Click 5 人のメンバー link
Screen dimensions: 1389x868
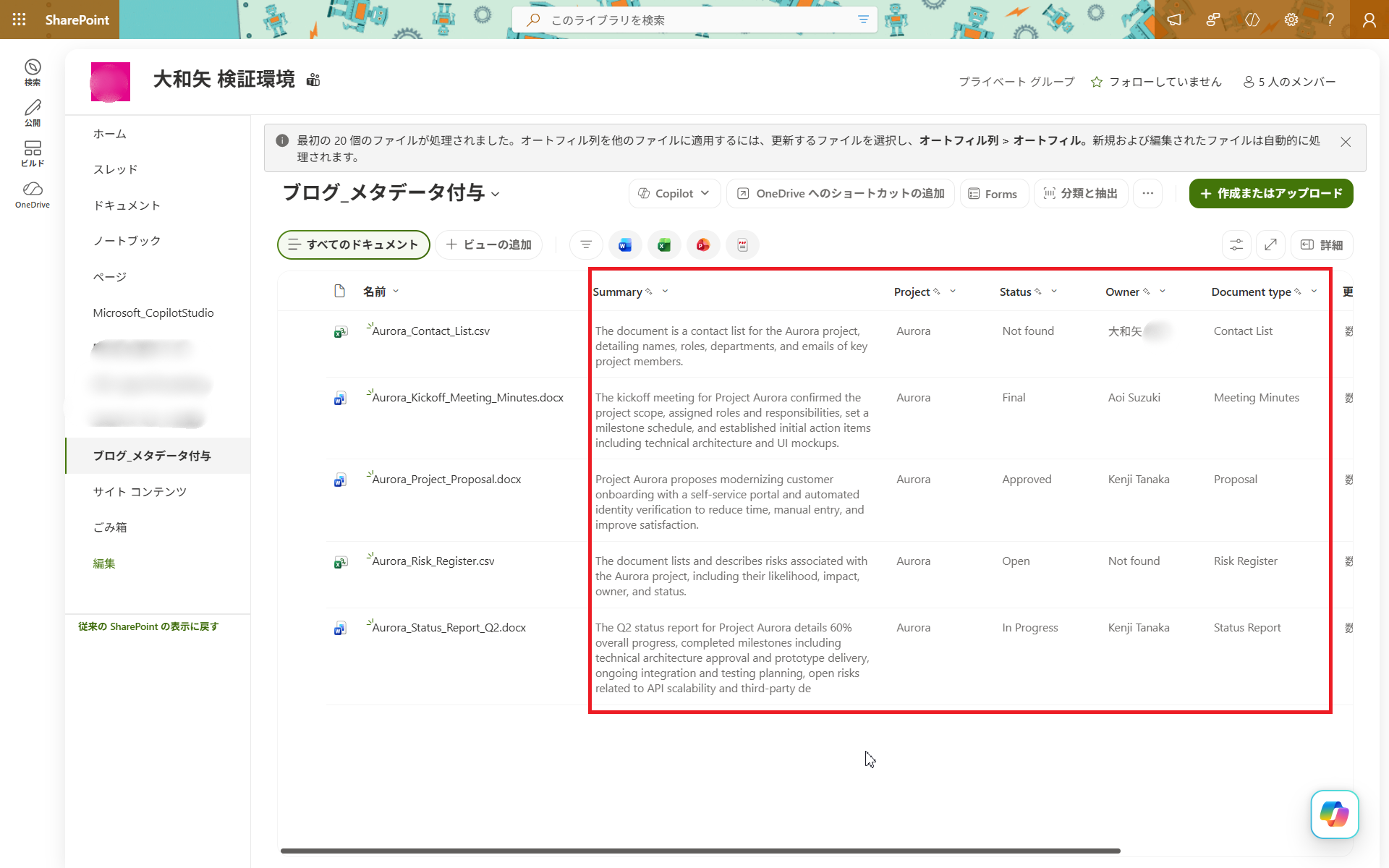1289,82
